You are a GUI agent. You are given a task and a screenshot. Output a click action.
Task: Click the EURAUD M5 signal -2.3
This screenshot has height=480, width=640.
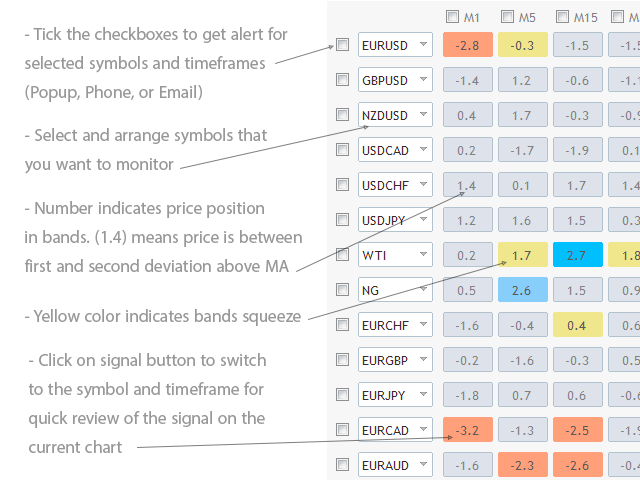(521, 465)
